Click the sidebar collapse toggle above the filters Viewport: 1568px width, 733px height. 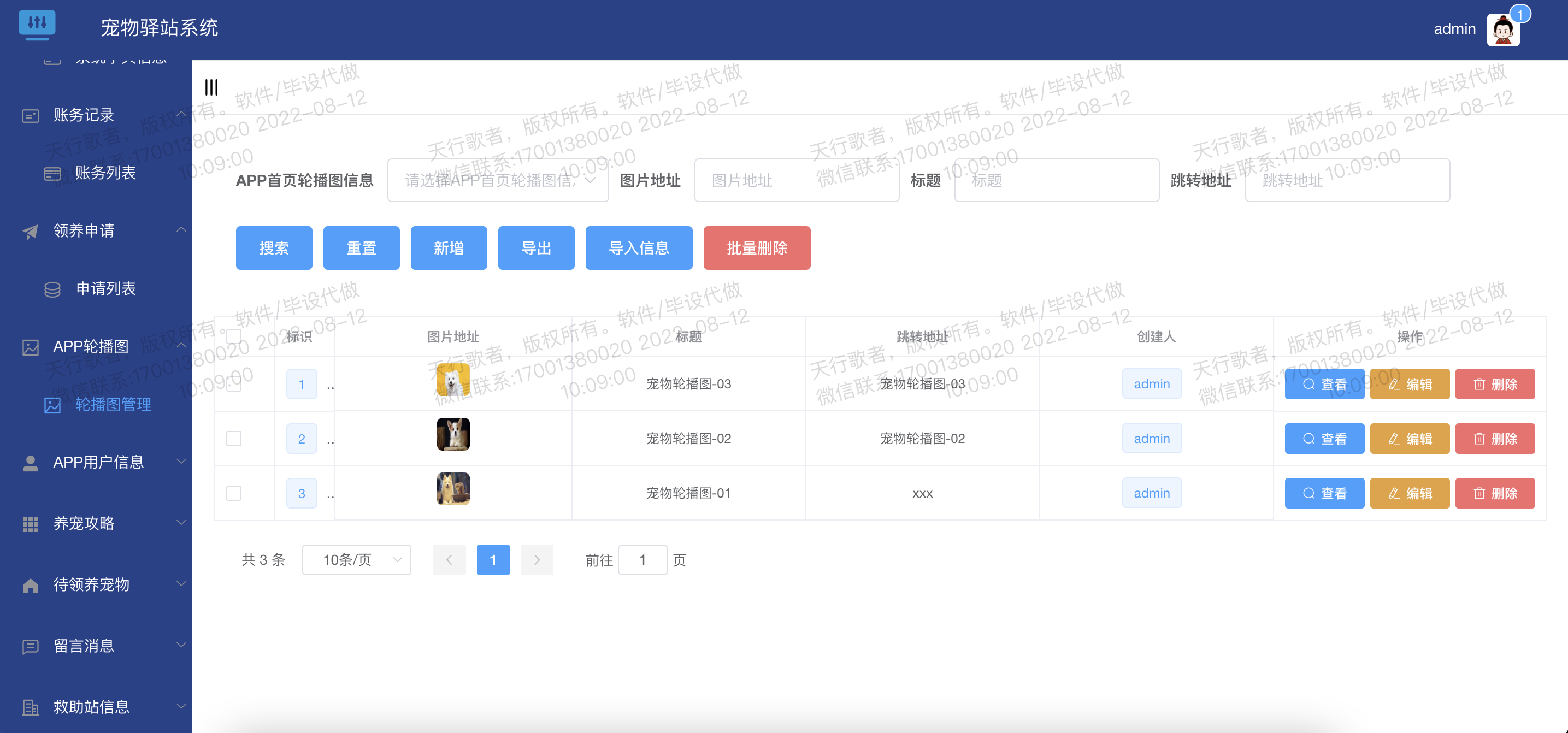[211, 87]
